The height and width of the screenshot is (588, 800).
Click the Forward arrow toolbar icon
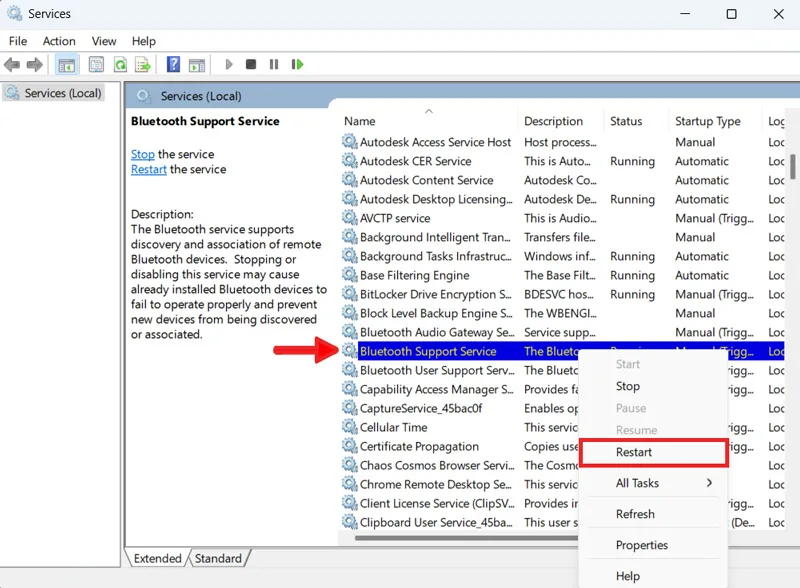[35, 65]
